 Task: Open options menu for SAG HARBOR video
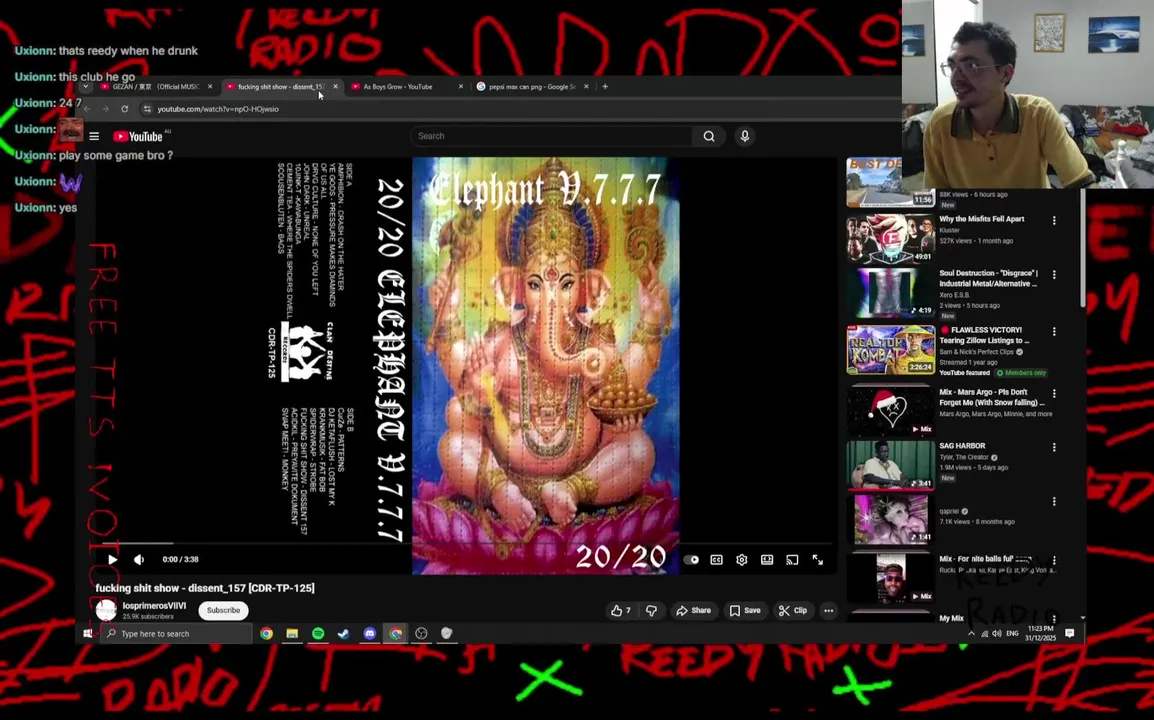1054,448
